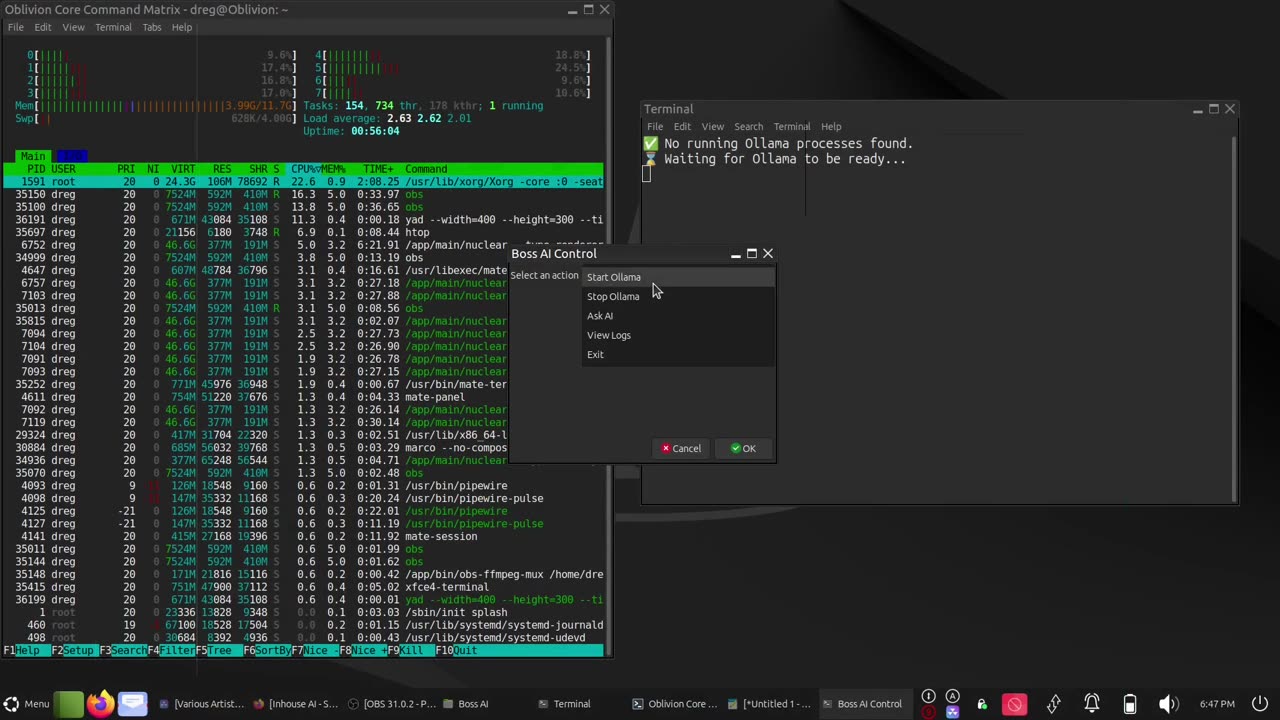The width and height of the screenshot is (1280, 720).
Task: Sort htop by TIME+ column header
Action: tap(378, 169)
